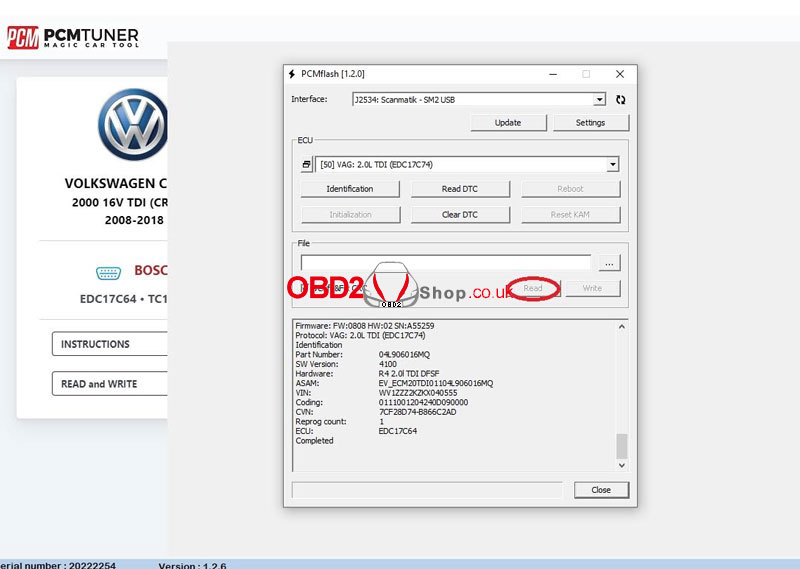Screen dimensions: 800x569
Task: Open the Interface dropdown list
Action: (x=599, y=100)
